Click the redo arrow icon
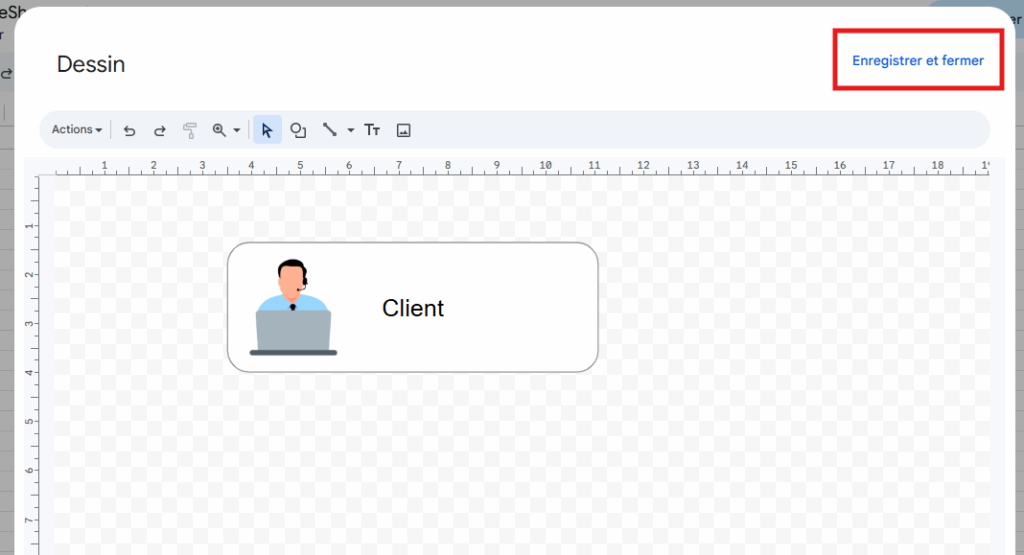 [x=159, y=131]
